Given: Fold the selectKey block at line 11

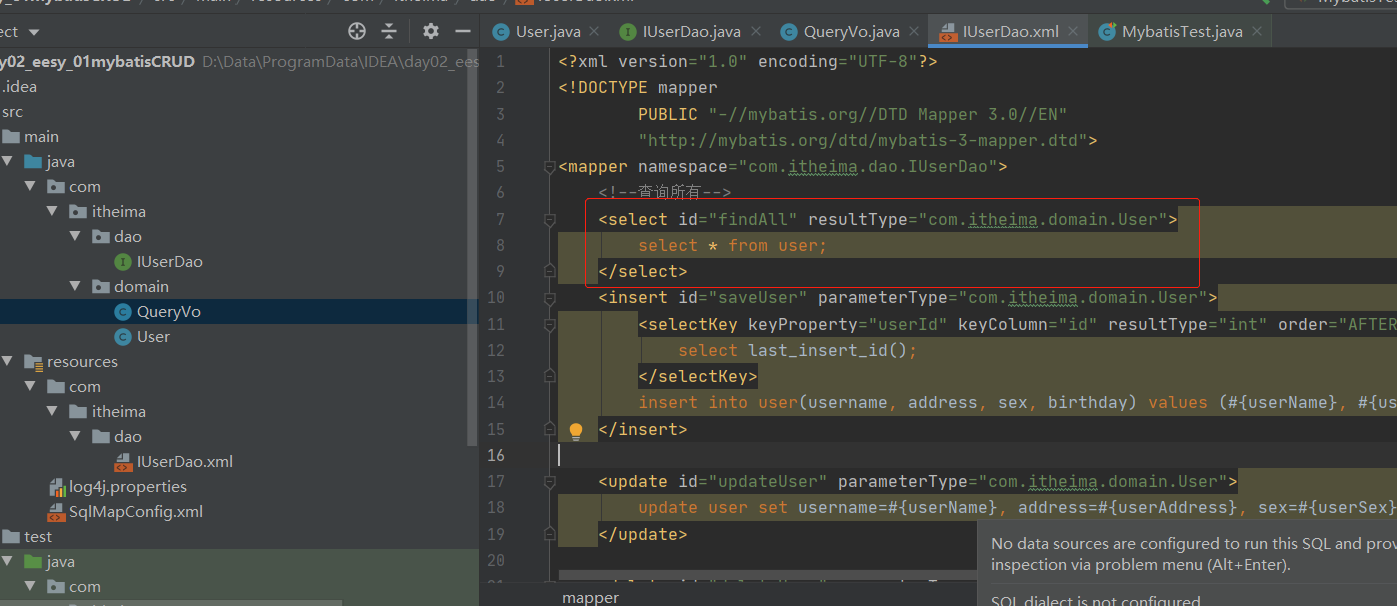Looking at the screenshot, I should coord(549,324).
